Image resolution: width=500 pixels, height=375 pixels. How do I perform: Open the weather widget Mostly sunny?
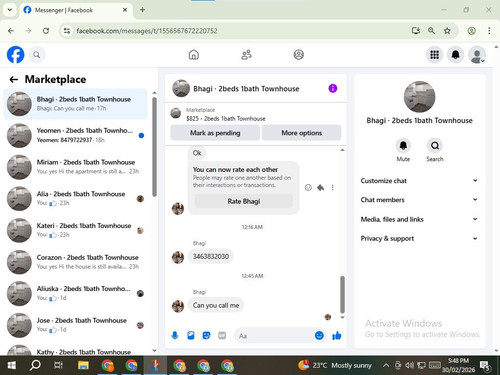click(335, 365)
